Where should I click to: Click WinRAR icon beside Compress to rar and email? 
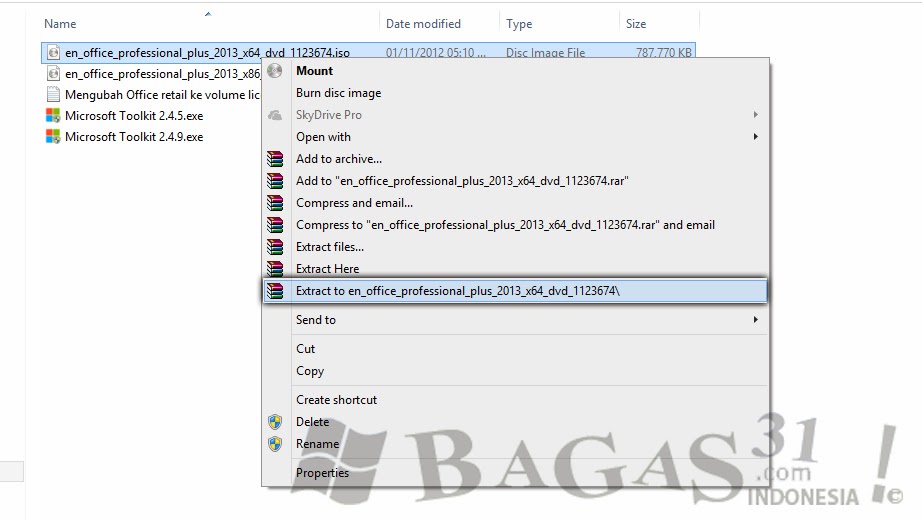click(x=275, y=225)
